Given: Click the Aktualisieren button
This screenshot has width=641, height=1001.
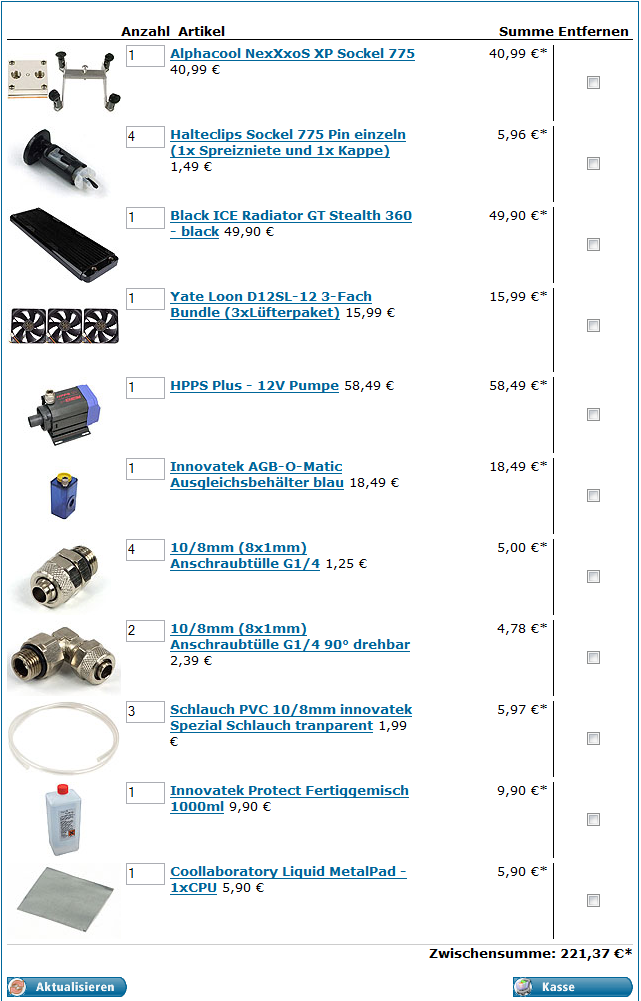Looking at the screenshot, I should (x=67, y=986).
